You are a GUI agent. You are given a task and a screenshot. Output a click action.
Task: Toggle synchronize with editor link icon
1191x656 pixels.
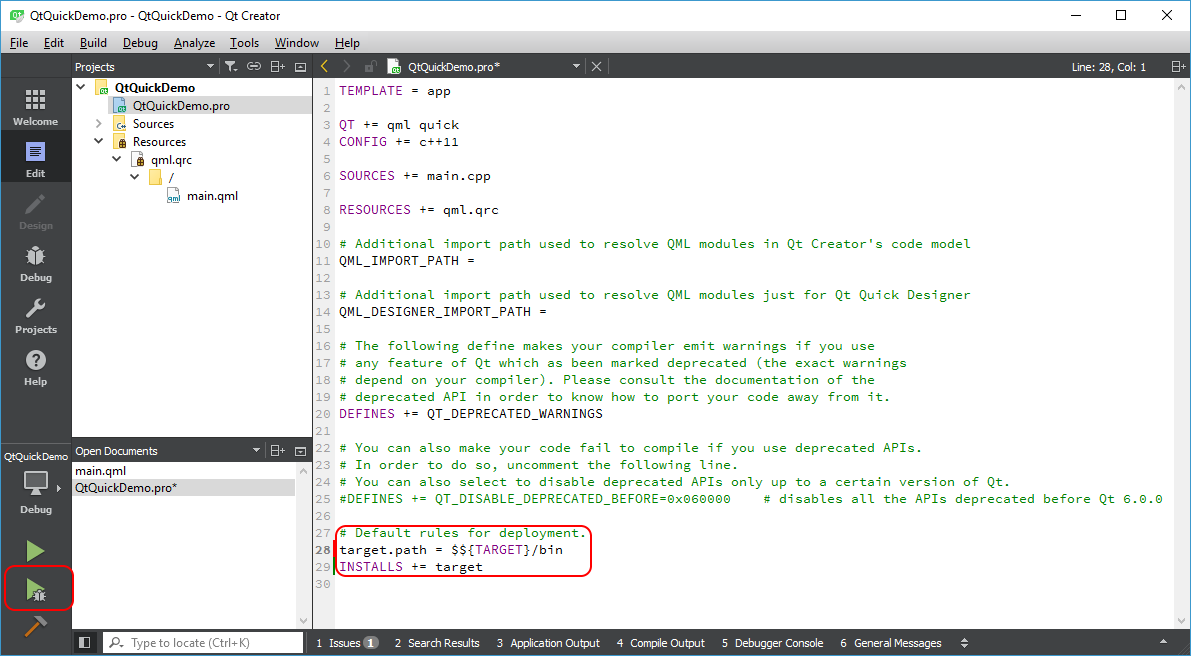coord(254,67)
